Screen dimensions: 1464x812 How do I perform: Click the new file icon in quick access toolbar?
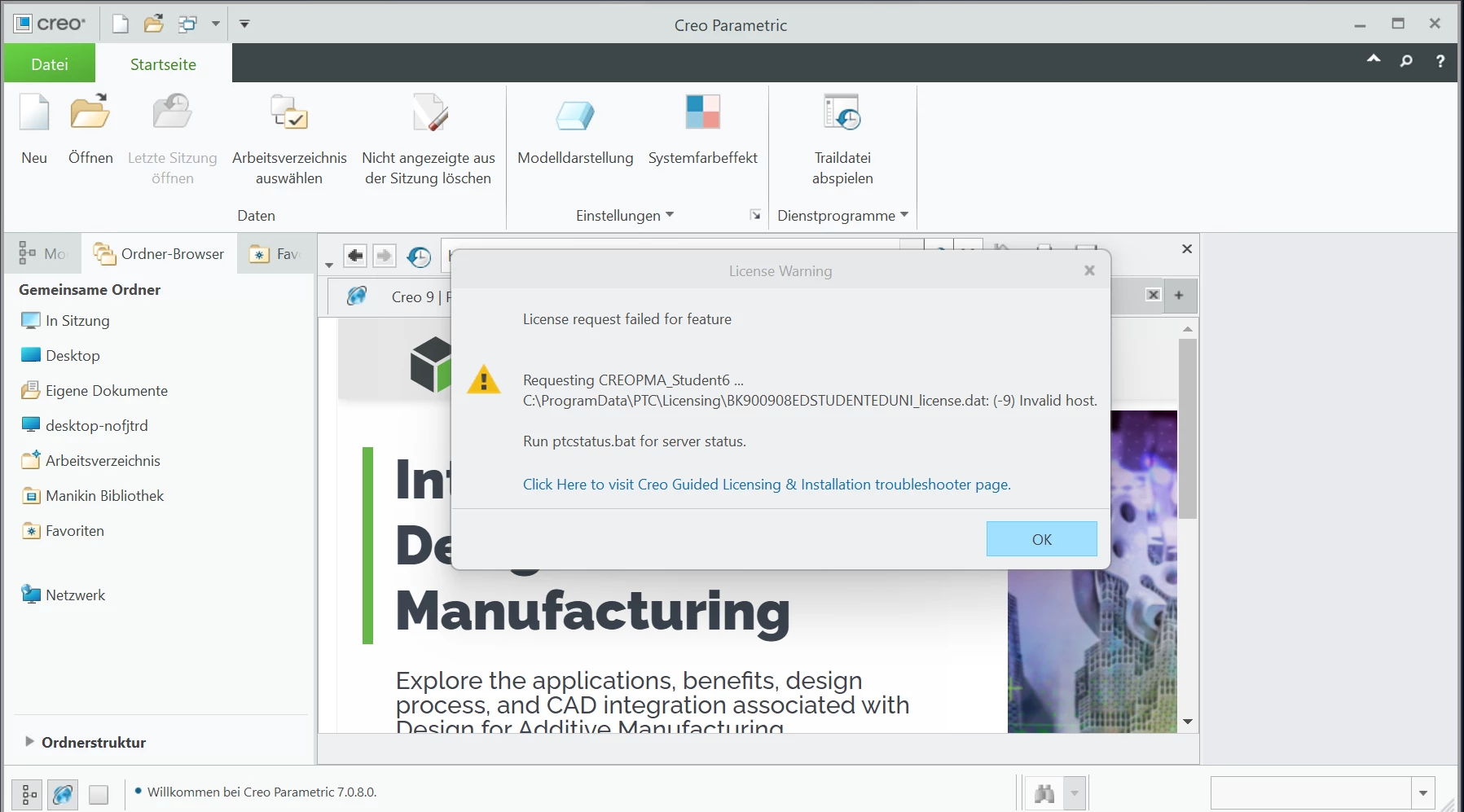(121, 24)
